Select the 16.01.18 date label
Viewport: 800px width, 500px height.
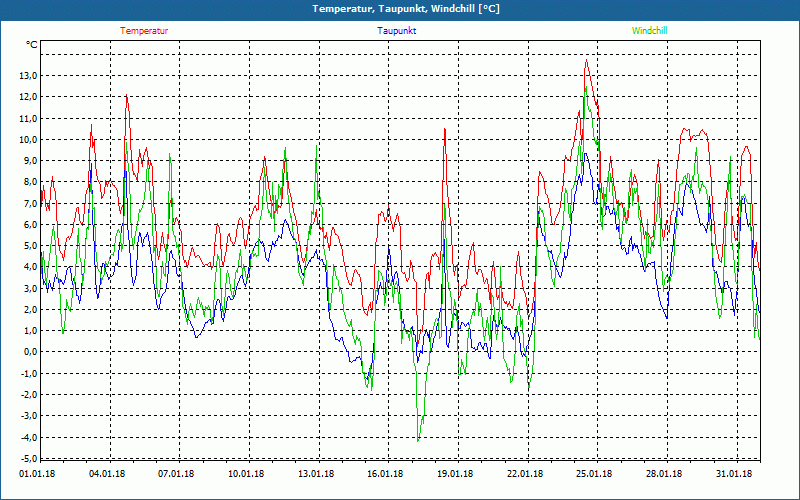(x=385, y=475)
